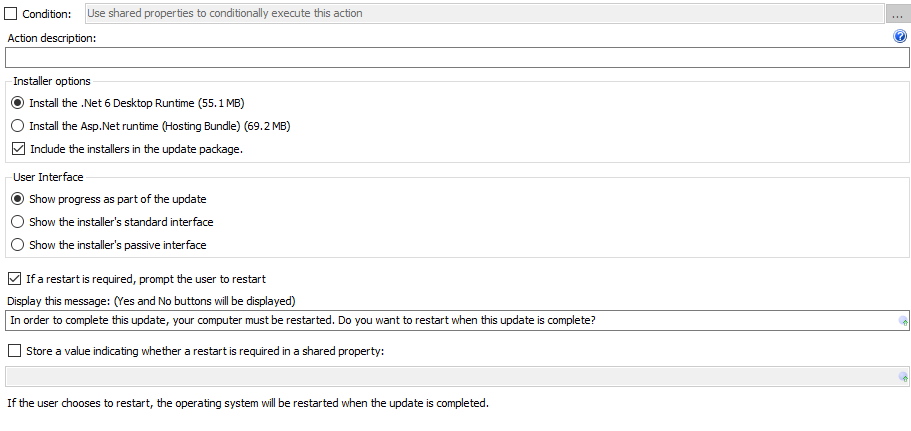
Task: Choose Show progress as part of the update
Action: tap(18, 199)
